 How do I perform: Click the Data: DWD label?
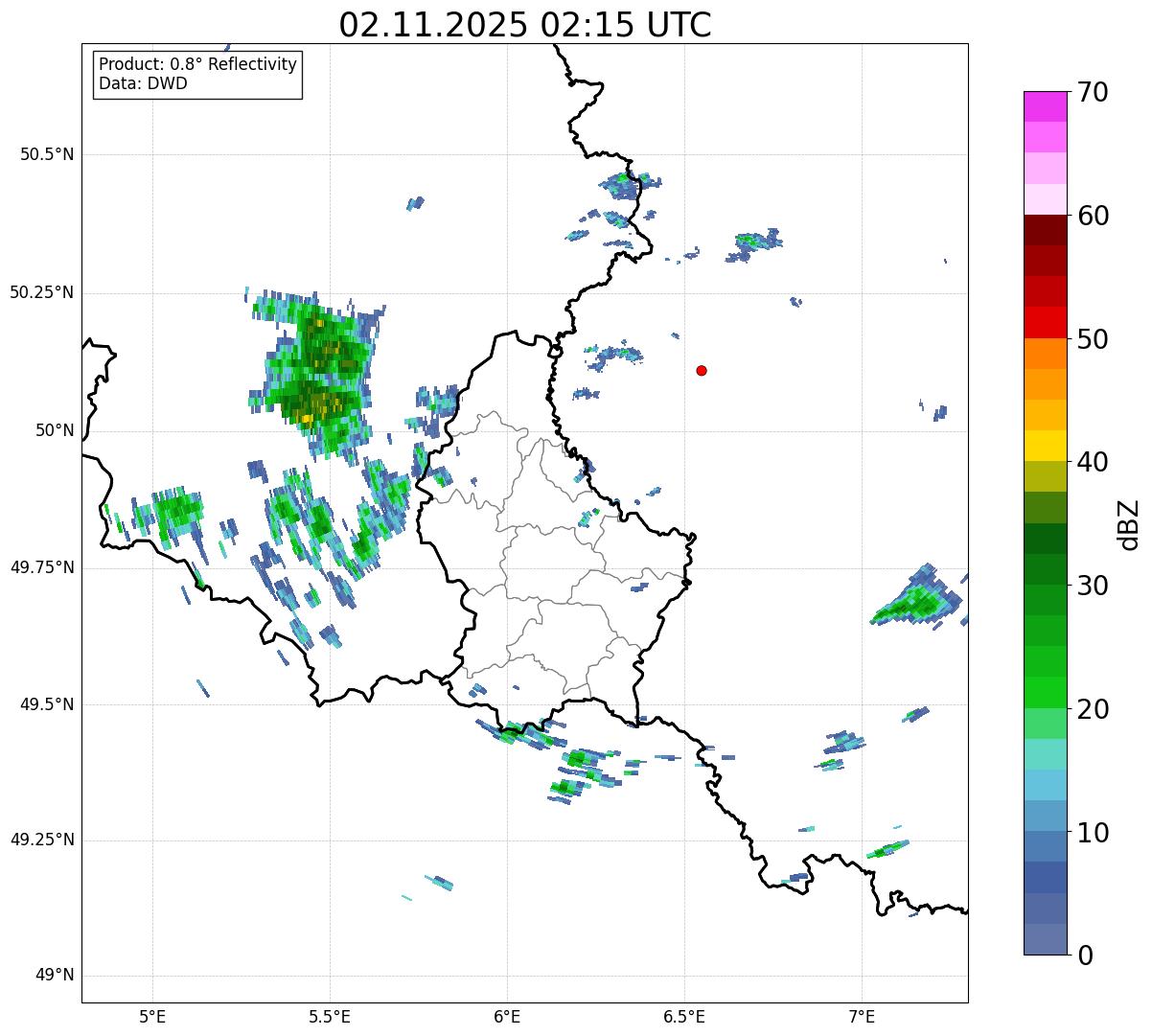tap(143, 83)
